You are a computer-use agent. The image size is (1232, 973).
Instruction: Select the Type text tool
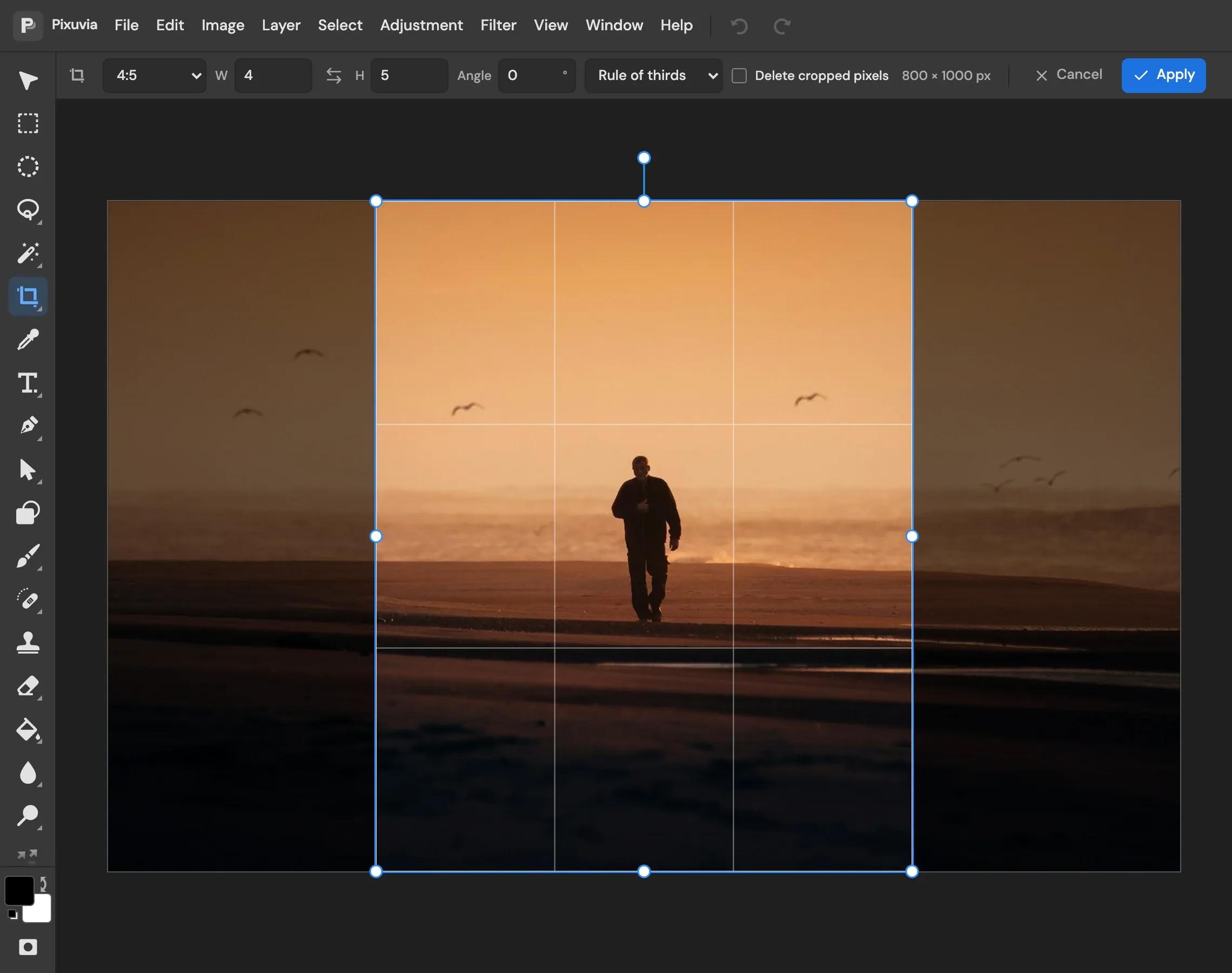pos(28,383)
